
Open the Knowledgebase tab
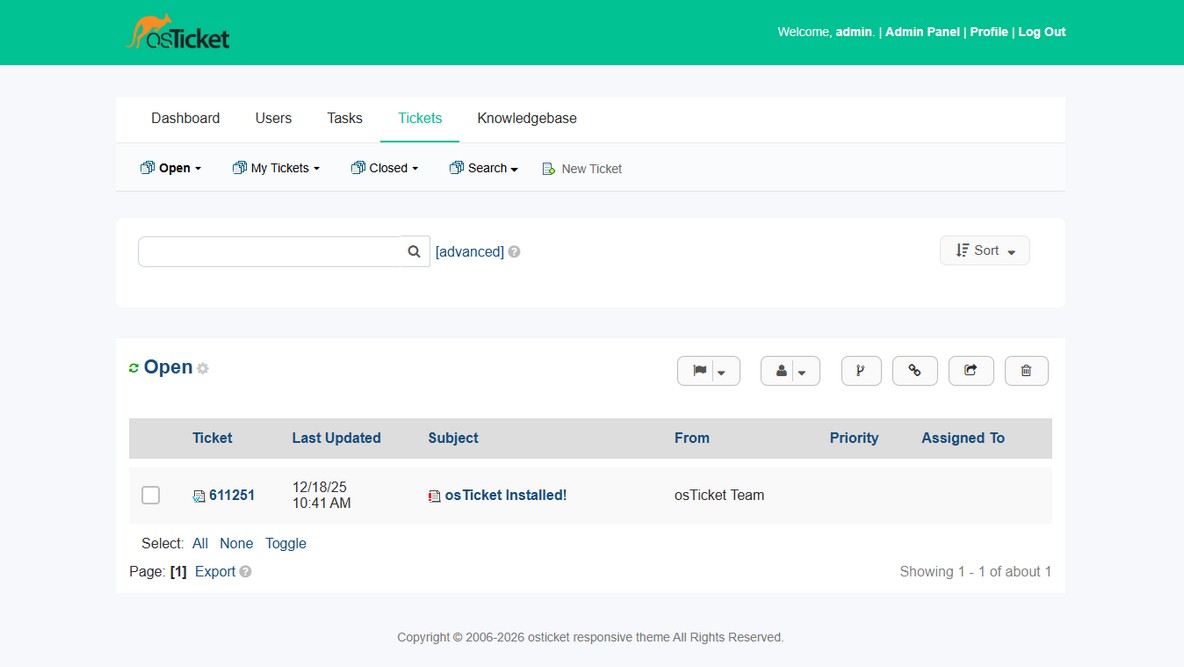[x=526, y=118]
